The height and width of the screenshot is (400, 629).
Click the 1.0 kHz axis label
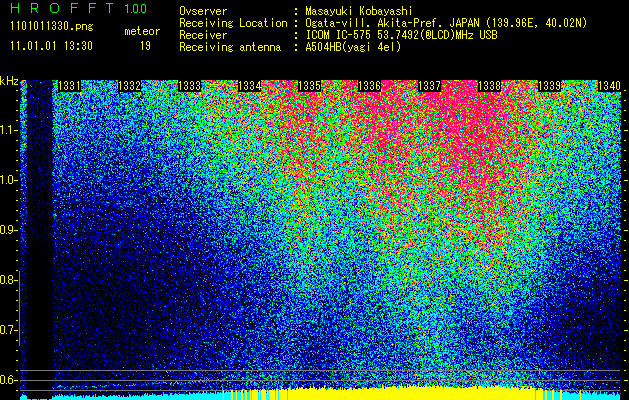[x=8, y=180]
